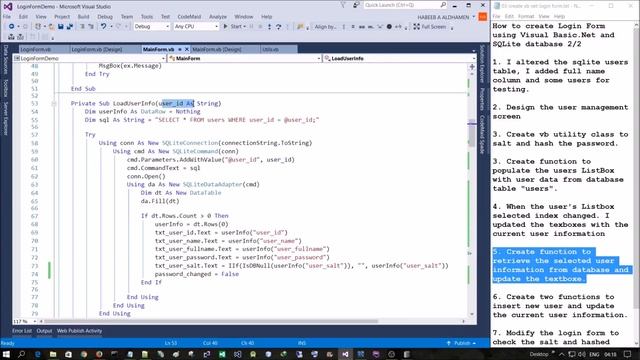Click the Quick Launch search magnifier icon
This screenshot has height=360, width=640.
(443, 5)
